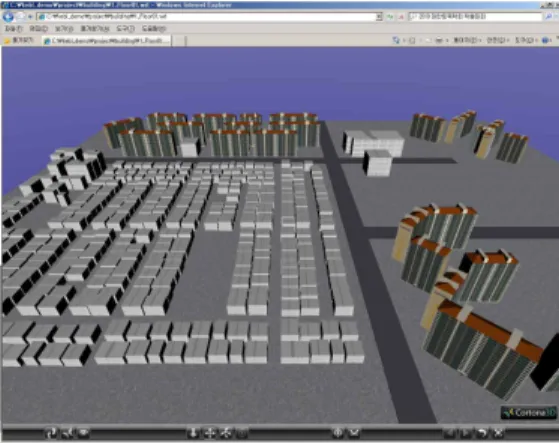Select the Study (examine) navigation mode icon
The height and width of the screenshot is (443, 559).
pyautogui.click(x=84, y=433)
